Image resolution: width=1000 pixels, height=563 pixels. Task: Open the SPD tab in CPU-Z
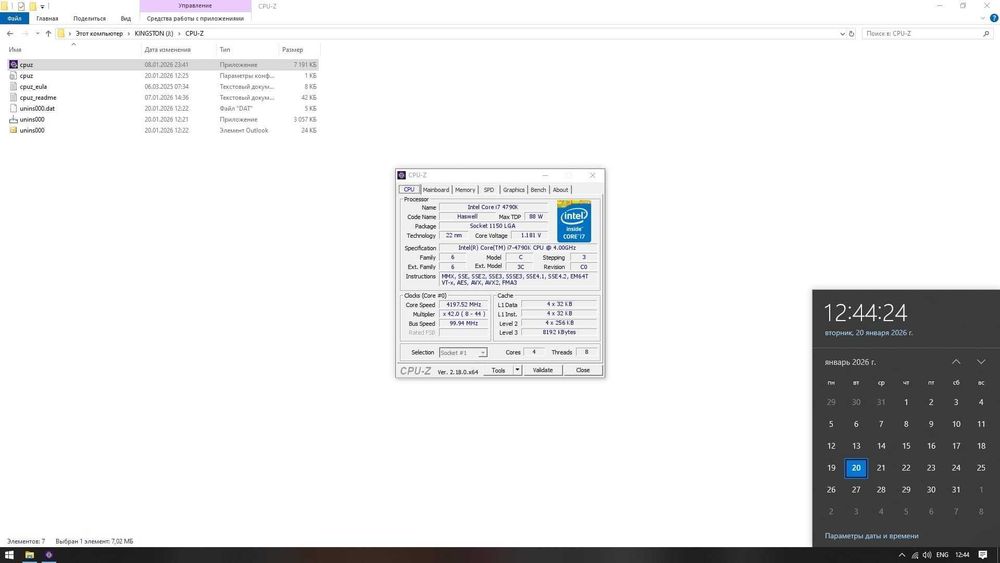click(x=489, y=189)
